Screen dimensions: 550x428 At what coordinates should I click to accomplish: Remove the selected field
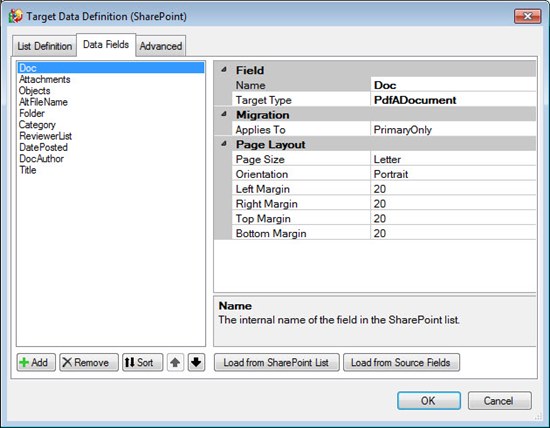click(89, 362)
